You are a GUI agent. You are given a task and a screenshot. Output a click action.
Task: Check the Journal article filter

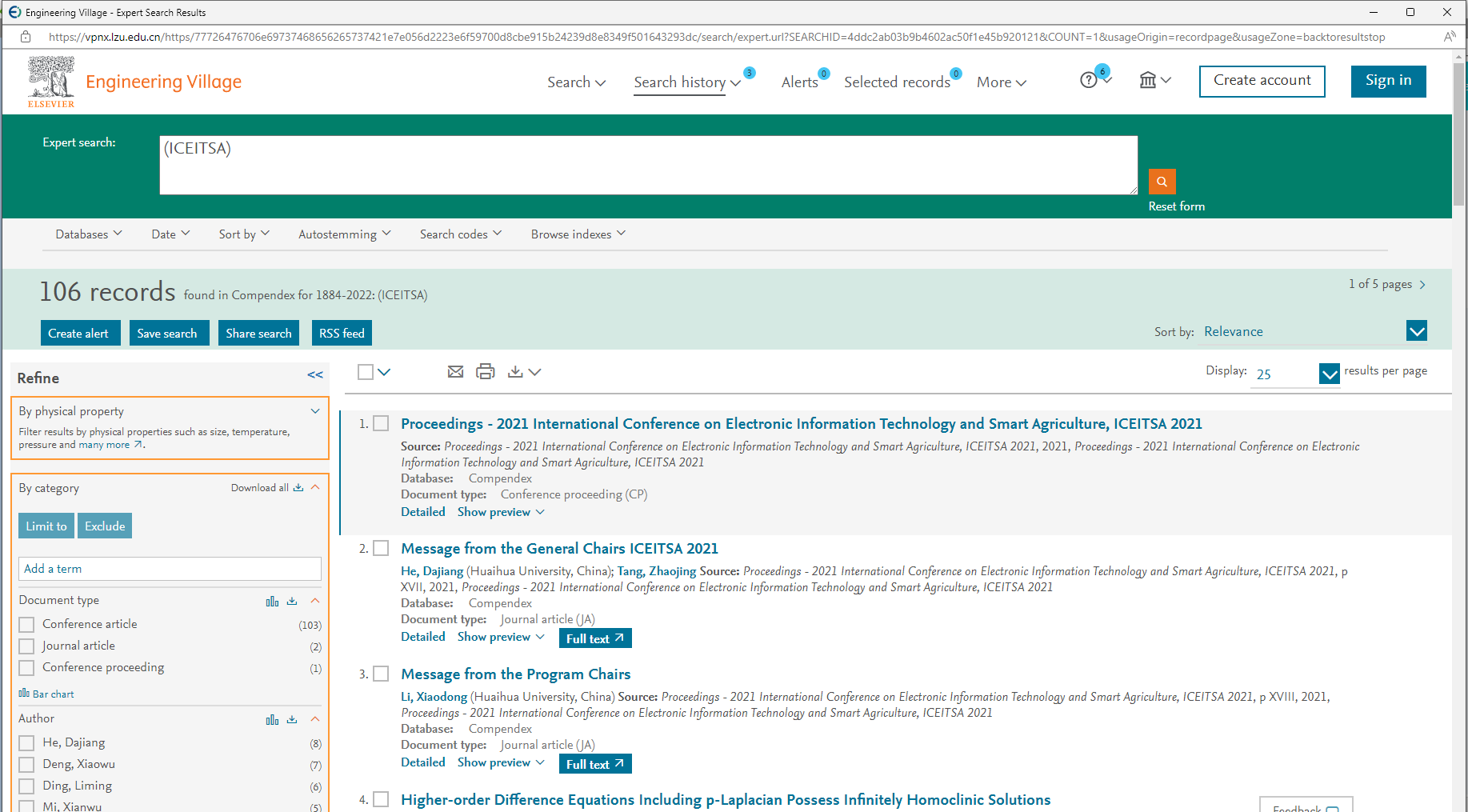(26, 646)
